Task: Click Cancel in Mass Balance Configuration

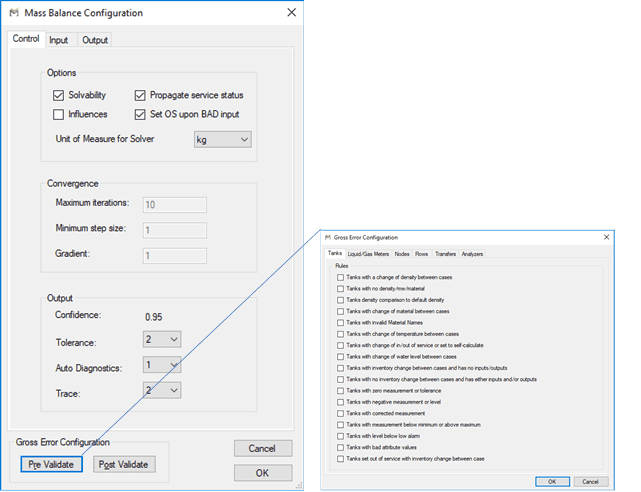Action: [263, 449]
